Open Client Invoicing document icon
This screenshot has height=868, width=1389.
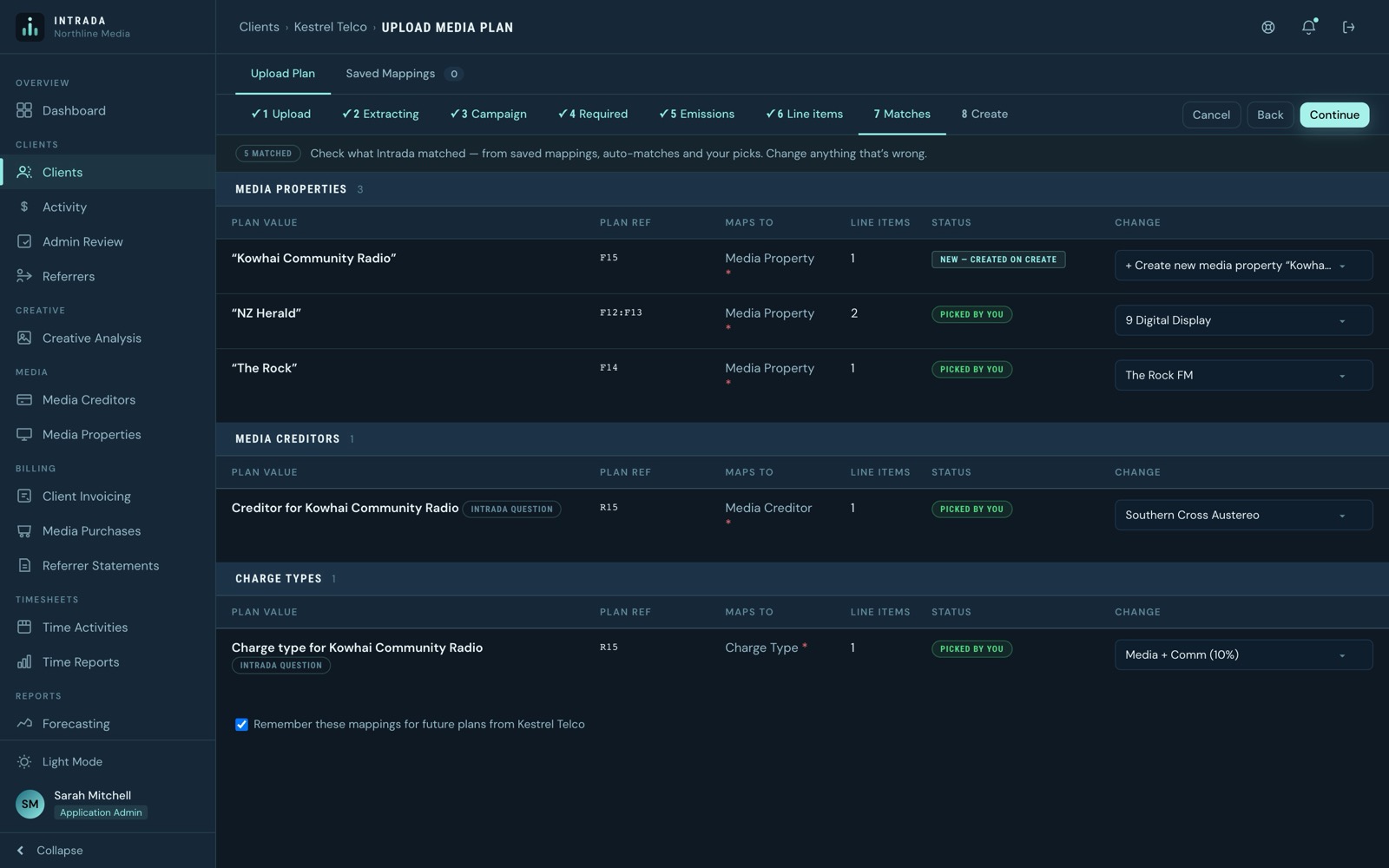click(x=24, y=496)
